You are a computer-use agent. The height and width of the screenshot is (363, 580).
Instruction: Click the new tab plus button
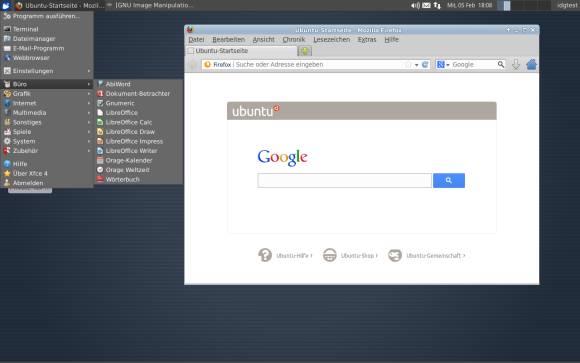(305, 51)
